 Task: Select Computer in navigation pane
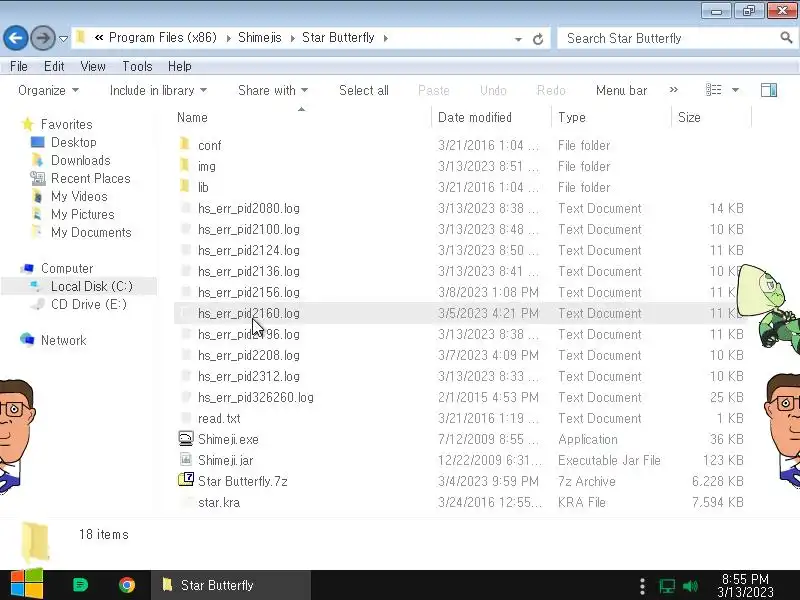[67, 268]
